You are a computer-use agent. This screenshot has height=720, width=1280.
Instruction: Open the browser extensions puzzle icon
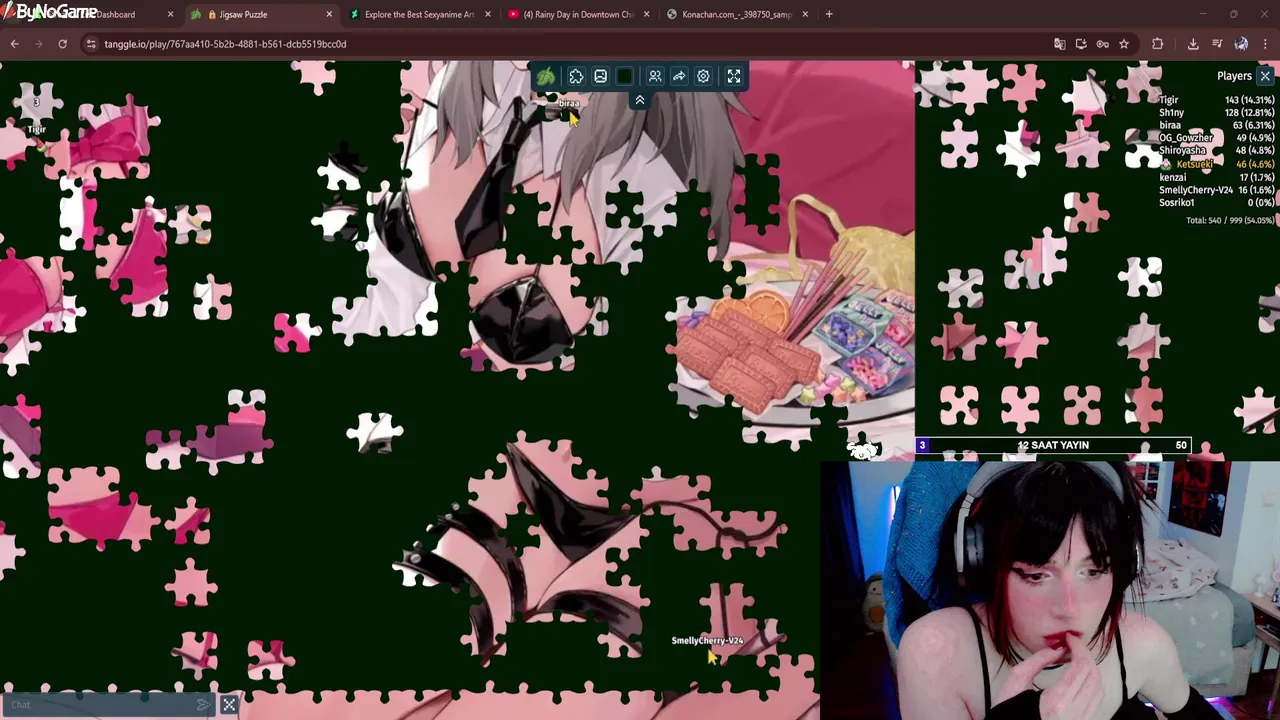(x=1158, y=44)
